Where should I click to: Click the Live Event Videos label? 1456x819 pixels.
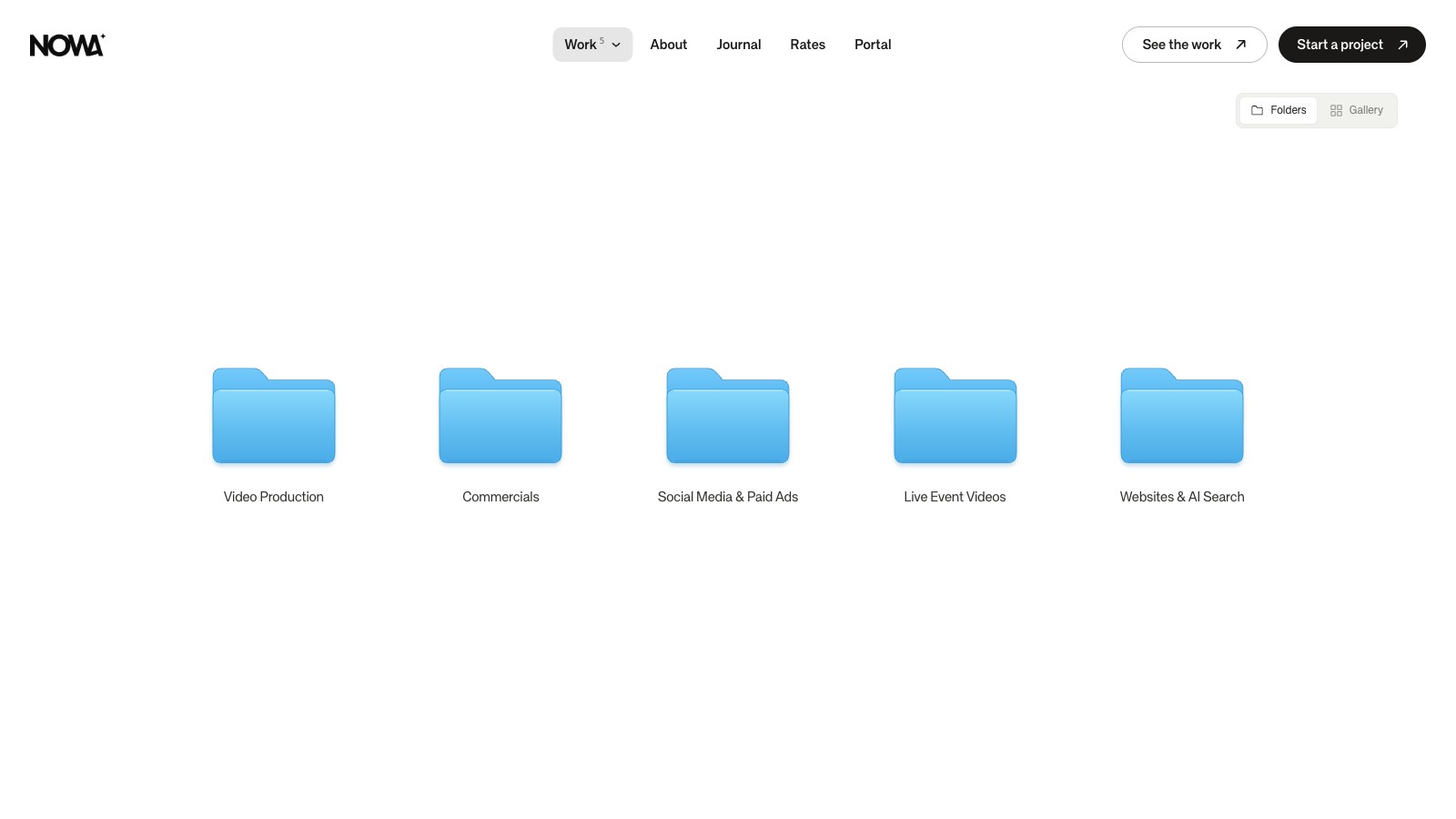955,497
